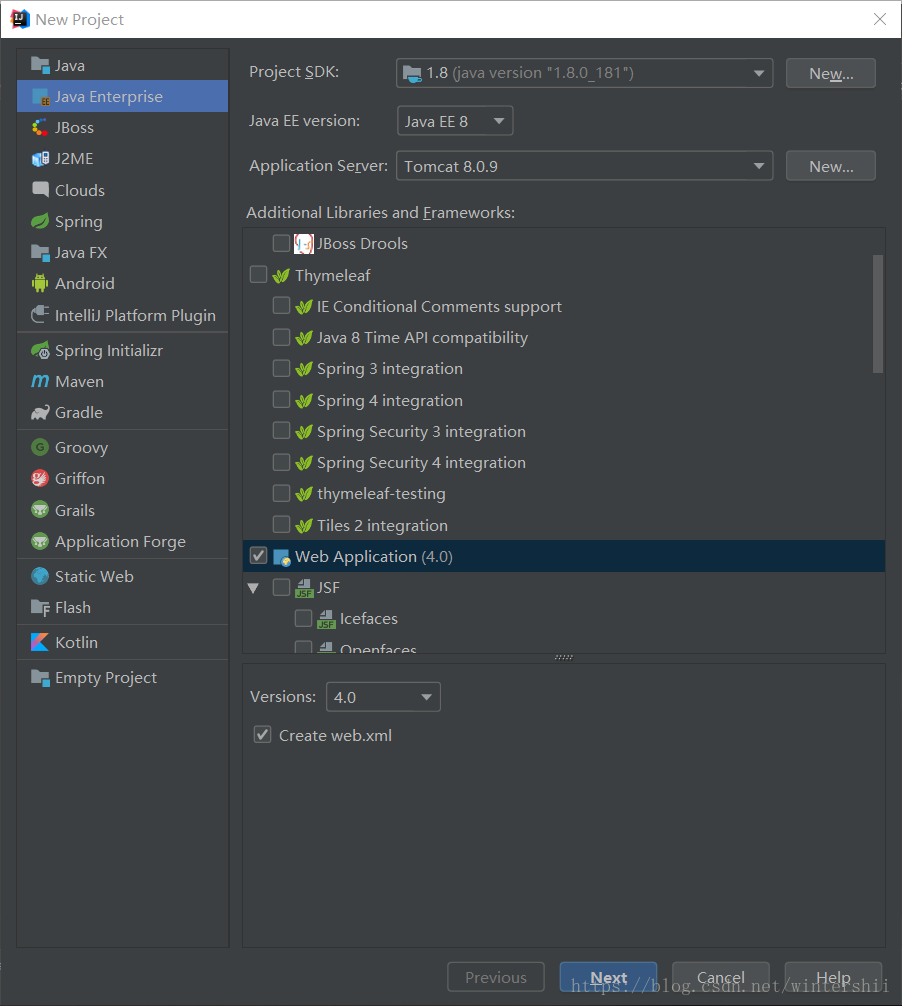The image size is (902, 1006).
Task: Click the JSF framework icon
Action: point(303,588)
